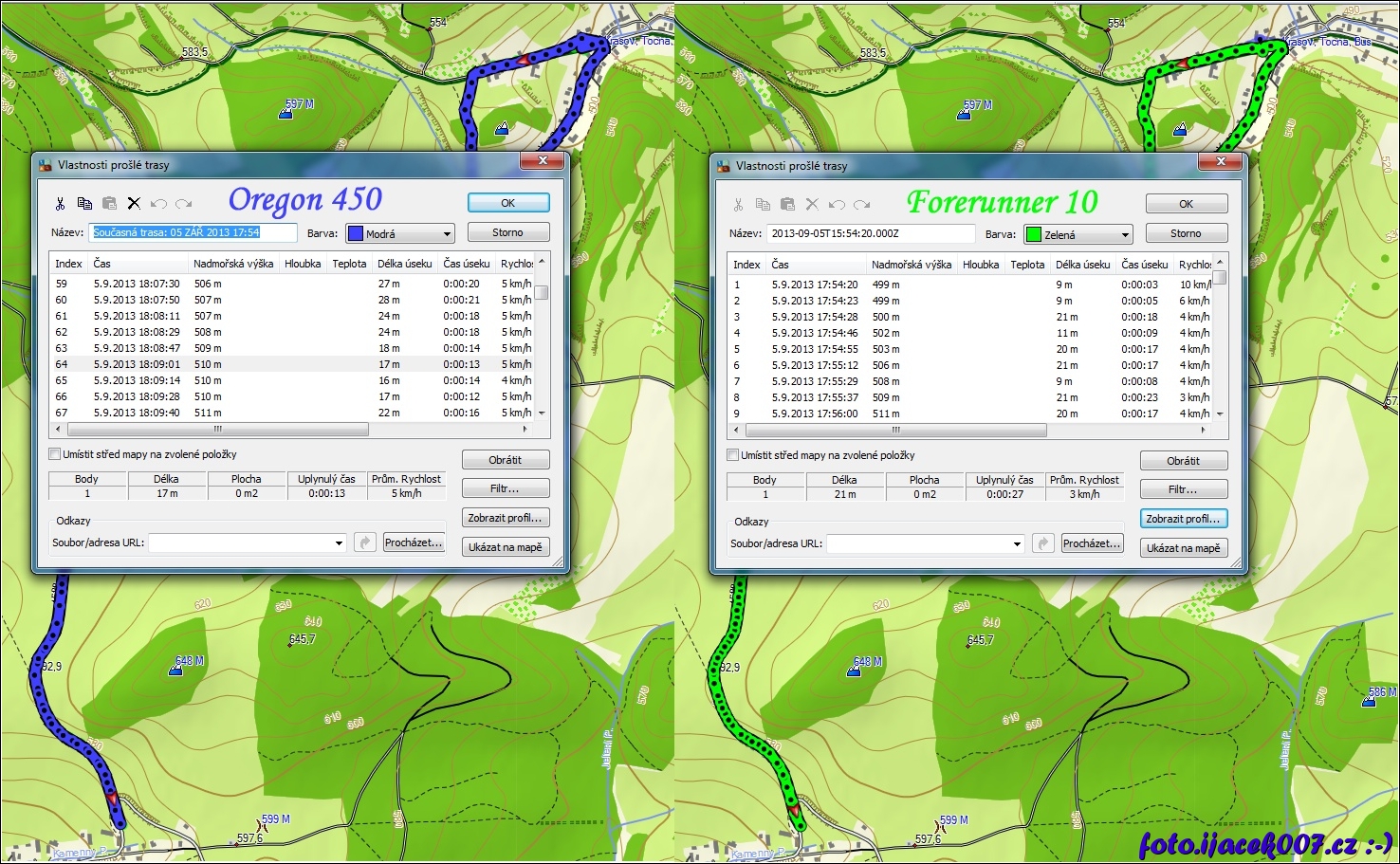The height and width of the screenshot is (864, 1400).
Task: Click the Název text field in Forerunner dialog
Action: pos(871,233)
